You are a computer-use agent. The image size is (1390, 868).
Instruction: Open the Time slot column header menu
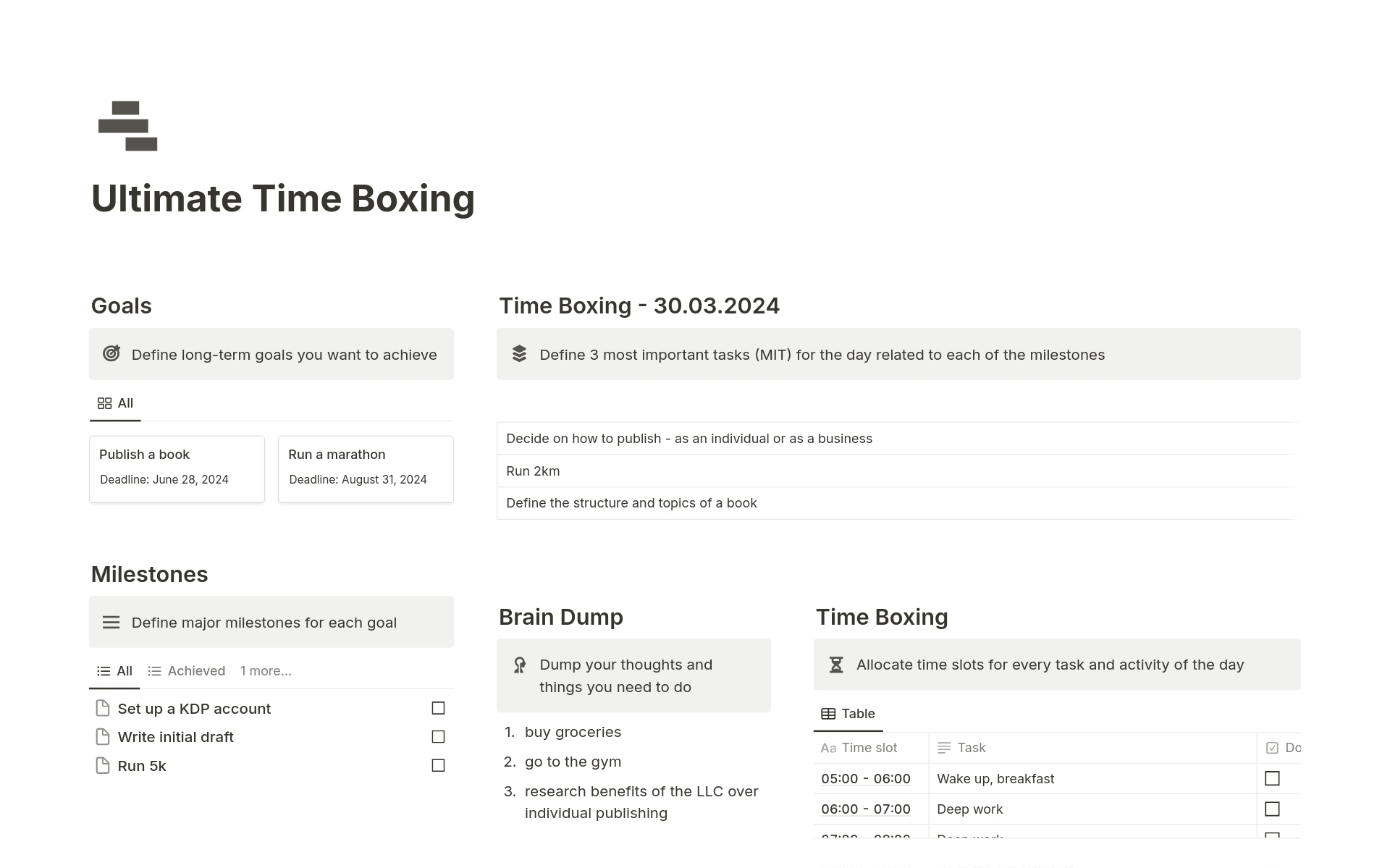[x=869, y=748]
